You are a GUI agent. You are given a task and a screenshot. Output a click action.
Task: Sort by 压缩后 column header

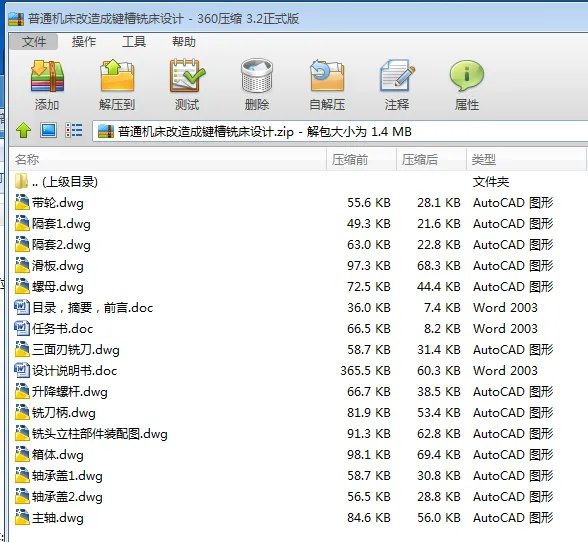[x=432, y=159]
